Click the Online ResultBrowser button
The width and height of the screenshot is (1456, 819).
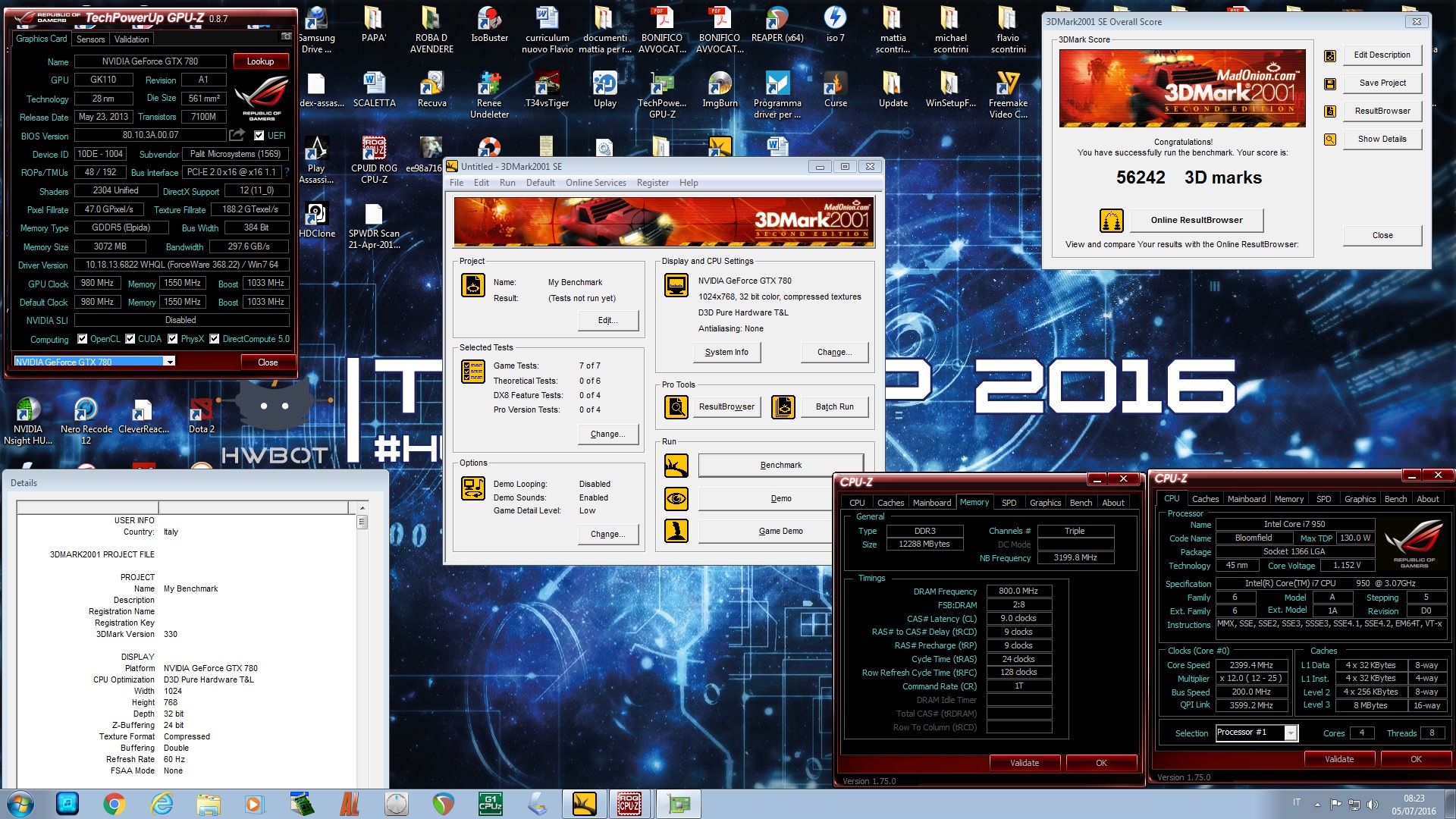[1196, 221]
